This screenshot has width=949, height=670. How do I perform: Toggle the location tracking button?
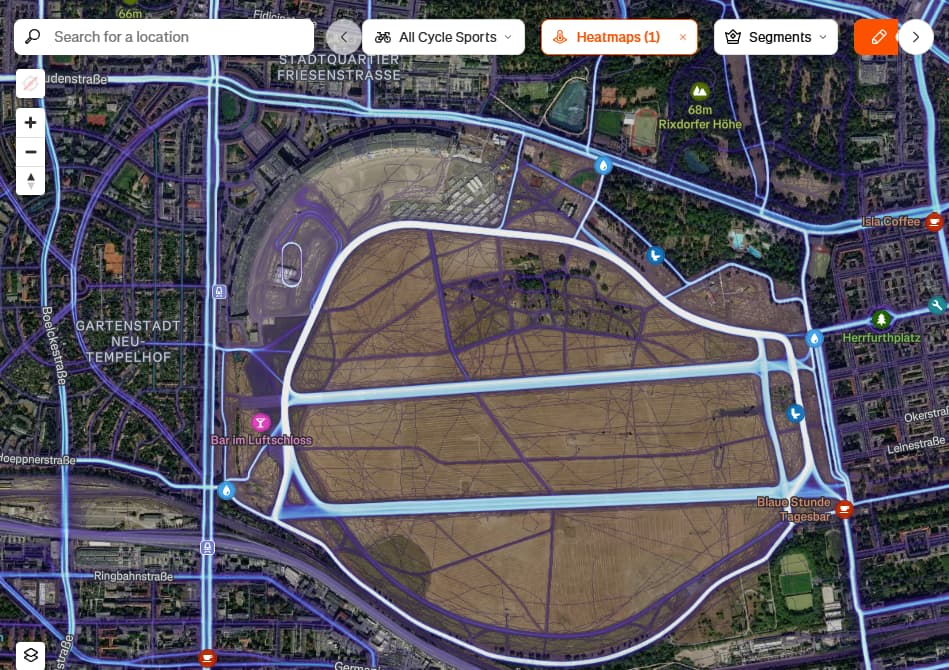[x=30, y=84]
